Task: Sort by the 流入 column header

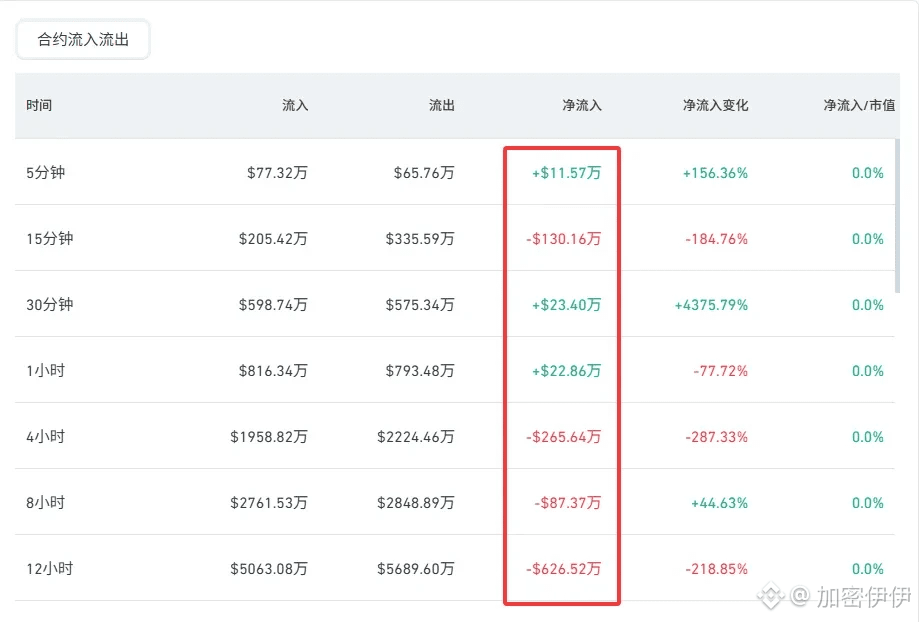Action: point(295,106)
